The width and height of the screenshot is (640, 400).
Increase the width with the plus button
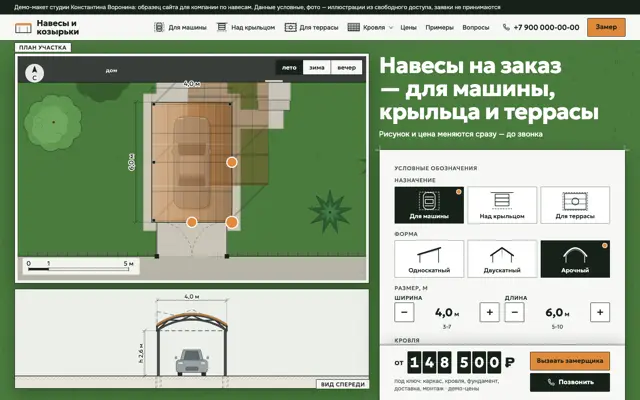[489, 312]
